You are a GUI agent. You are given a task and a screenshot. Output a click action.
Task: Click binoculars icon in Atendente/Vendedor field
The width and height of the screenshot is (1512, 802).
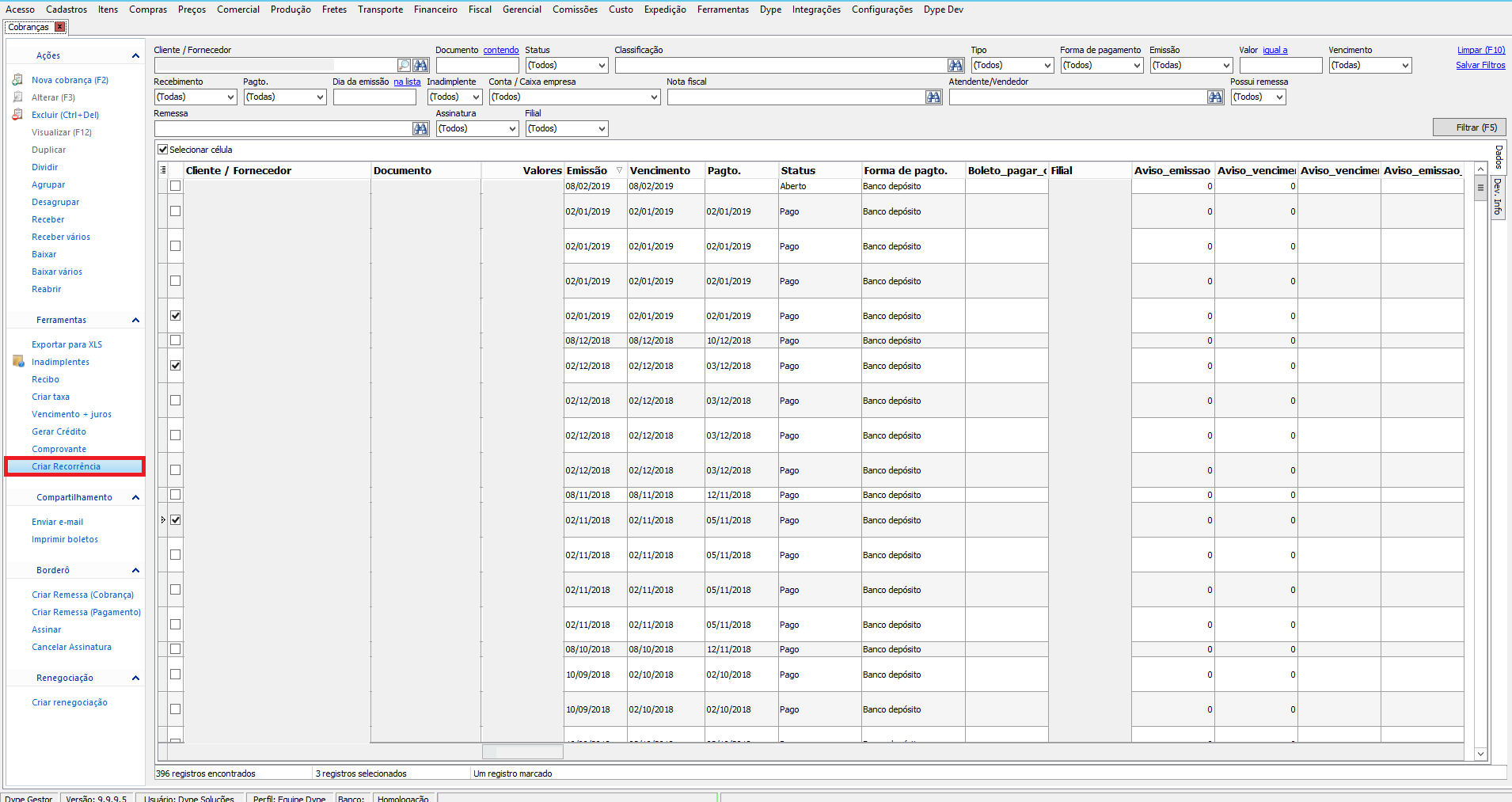coord(1215,97)
